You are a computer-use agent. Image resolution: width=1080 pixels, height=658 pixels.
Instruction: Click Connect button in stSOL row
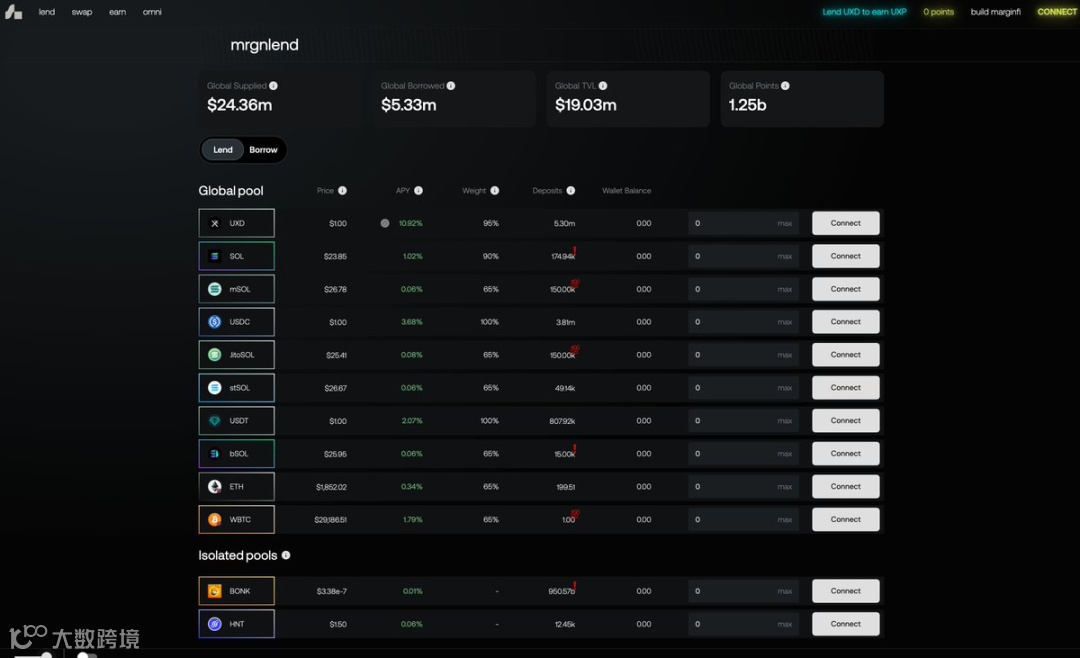pyautogui.click(x=846, y=388)
